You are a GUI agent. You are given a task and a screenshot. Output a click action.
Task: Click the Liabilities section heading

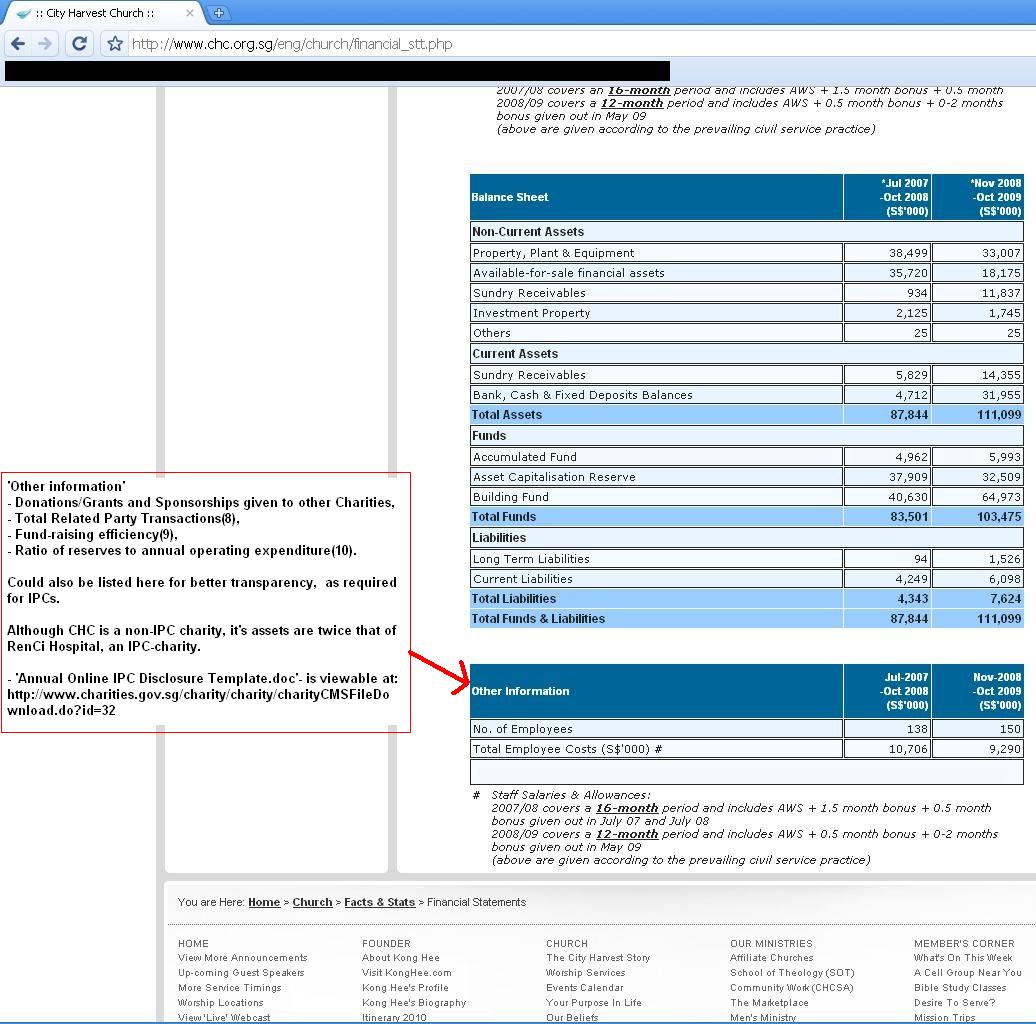499,538
